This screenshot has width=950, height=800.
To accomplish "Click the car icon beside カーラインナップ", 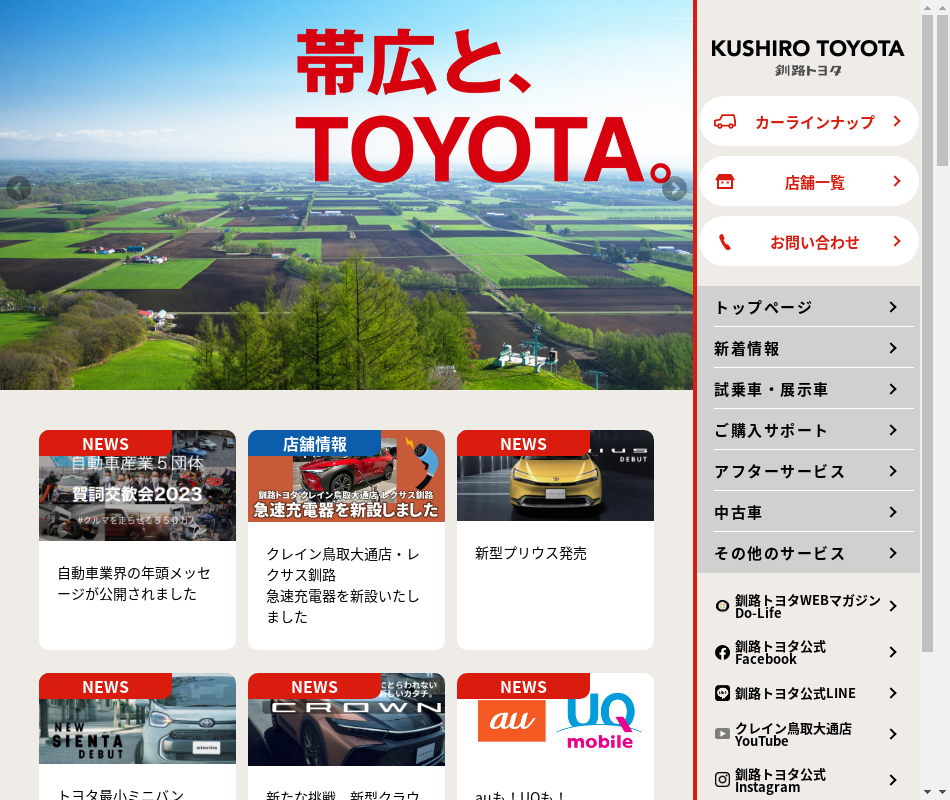I will 725,122.
